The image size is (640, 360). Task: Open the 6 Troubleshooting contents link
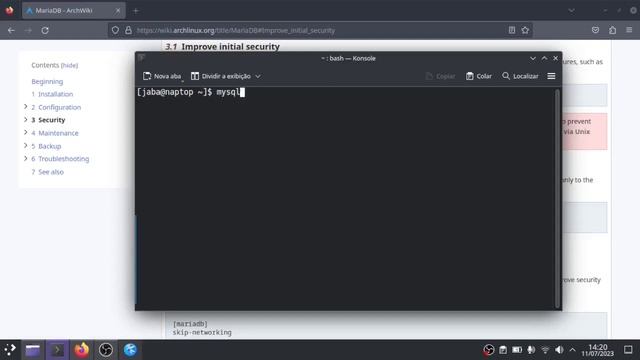[x=60, y=159]
